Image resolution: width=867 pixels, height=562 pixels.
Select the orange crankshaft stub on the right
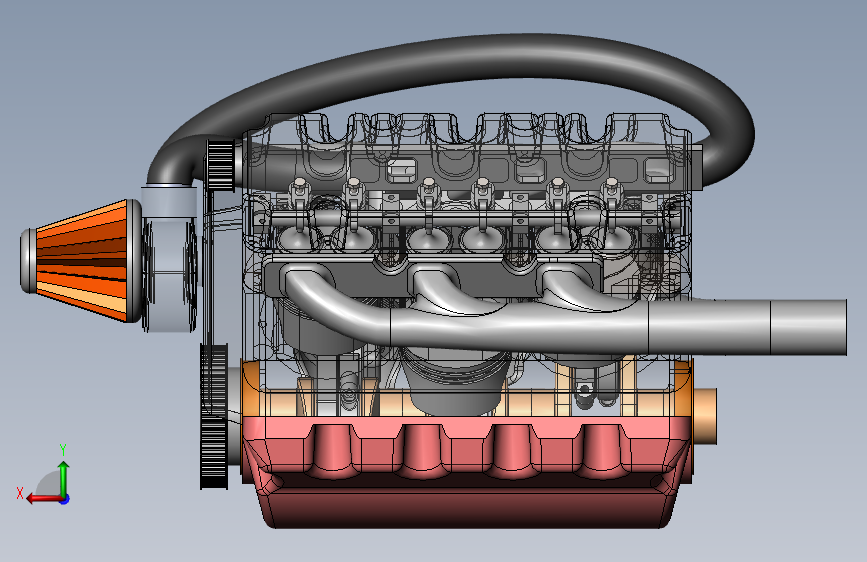(x=704, y=416)
